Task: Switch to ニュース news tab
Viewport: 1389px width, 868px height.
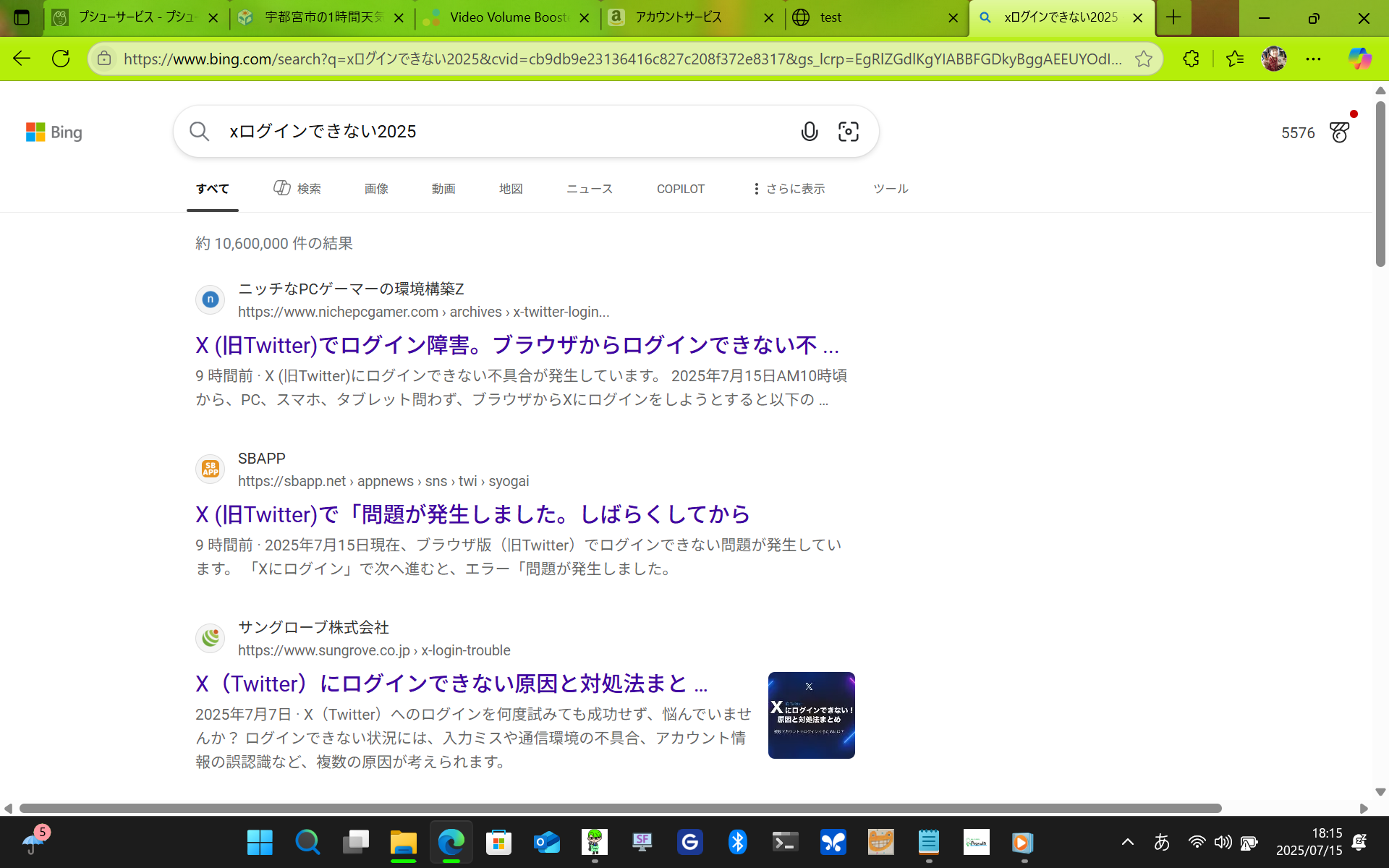Action: [590, 189]
